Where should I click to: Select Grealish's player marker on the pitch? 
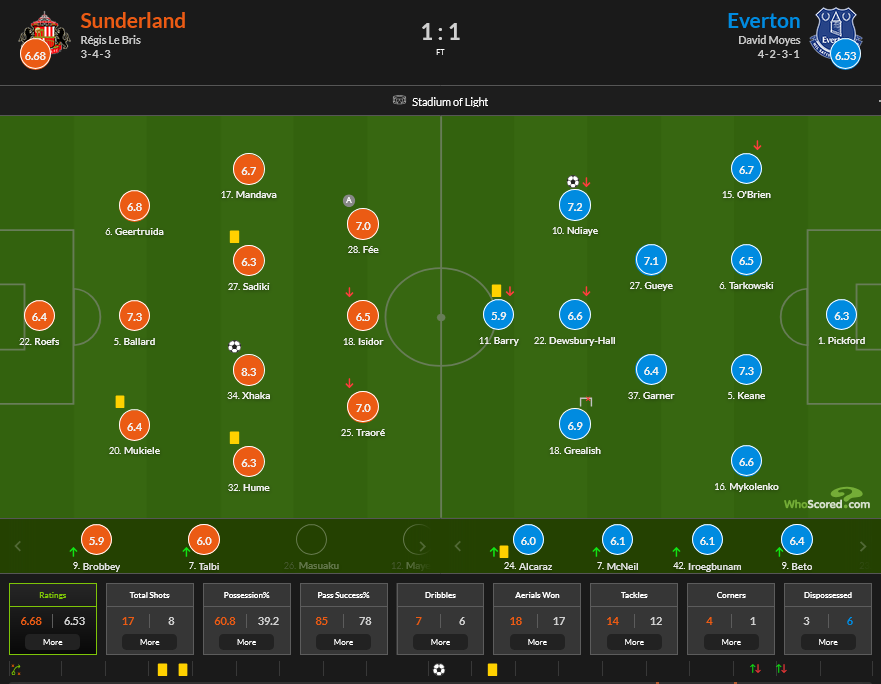[574, 426]
